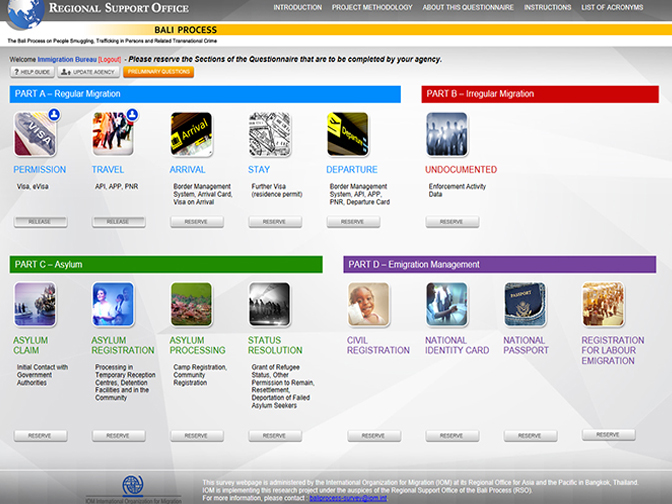Image resolution: width=672 pixels, height=504 pixels.
Task: Open the Civil Registration child icon
Action: pos(369,304)
